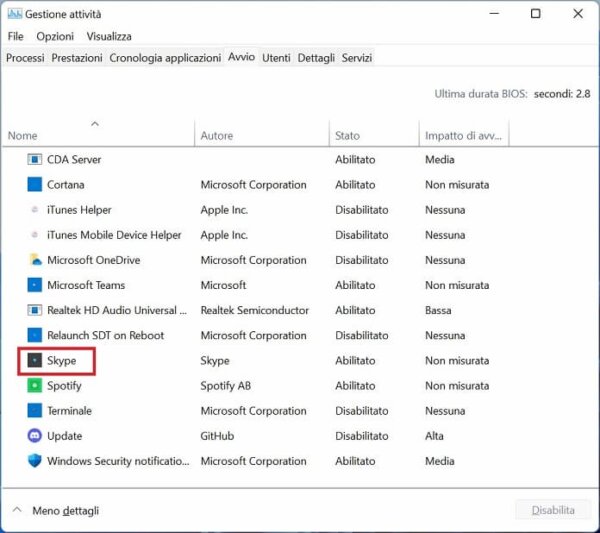Click the Task Manager title bar icon

coord(15,14)
